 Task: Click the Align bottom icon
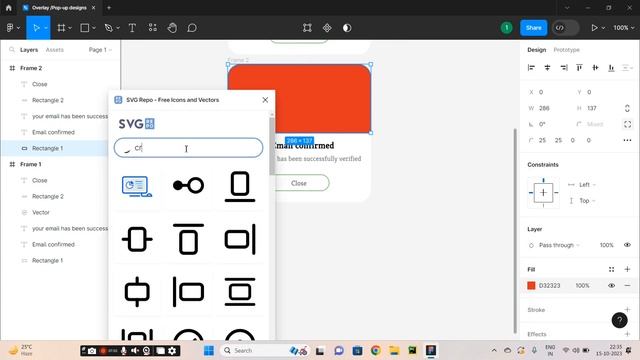(x=611, y=68)
